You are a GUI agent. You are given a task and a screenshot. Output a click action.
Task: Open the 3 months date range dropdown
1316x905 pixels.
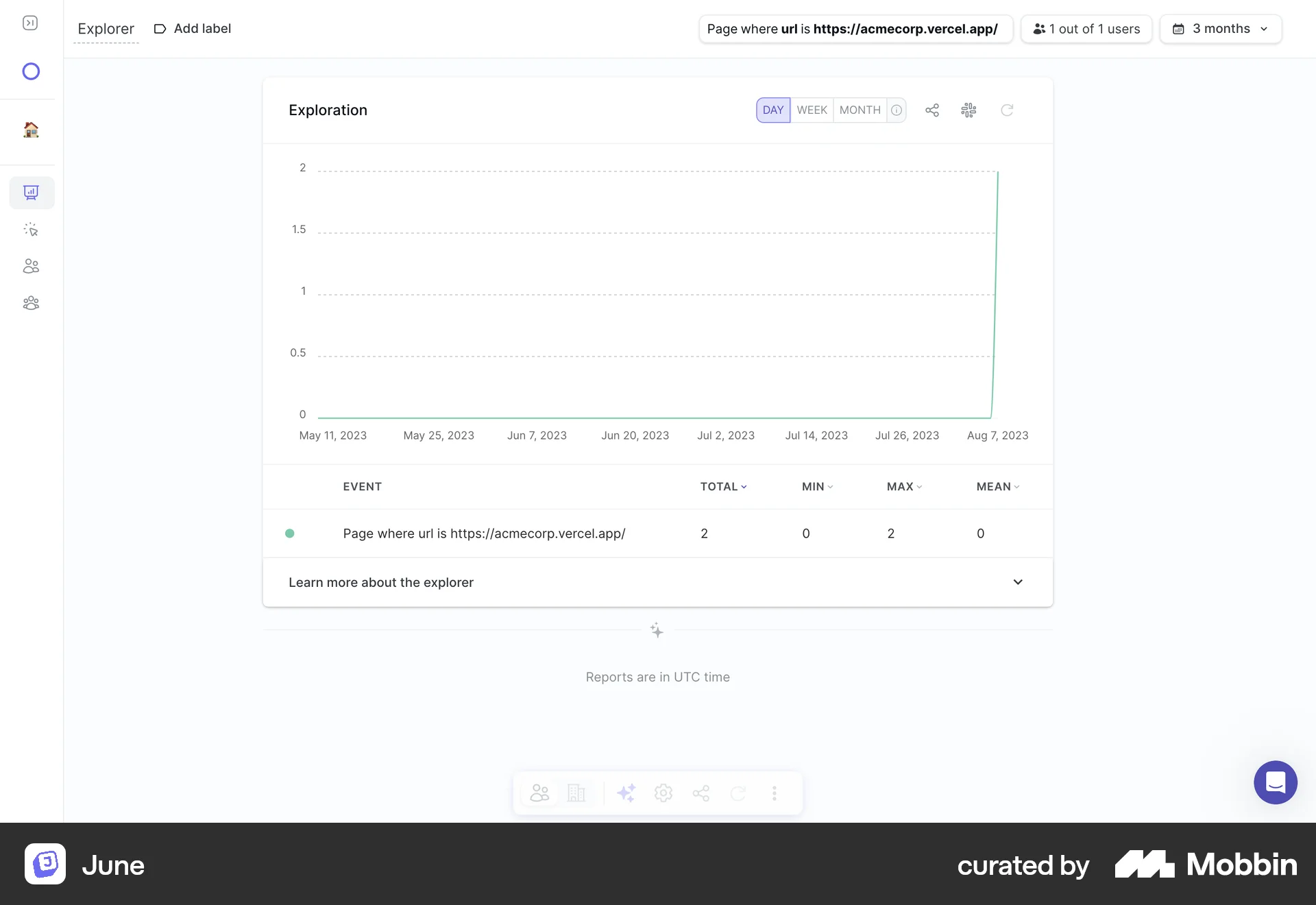click(x=1221, y=29)
